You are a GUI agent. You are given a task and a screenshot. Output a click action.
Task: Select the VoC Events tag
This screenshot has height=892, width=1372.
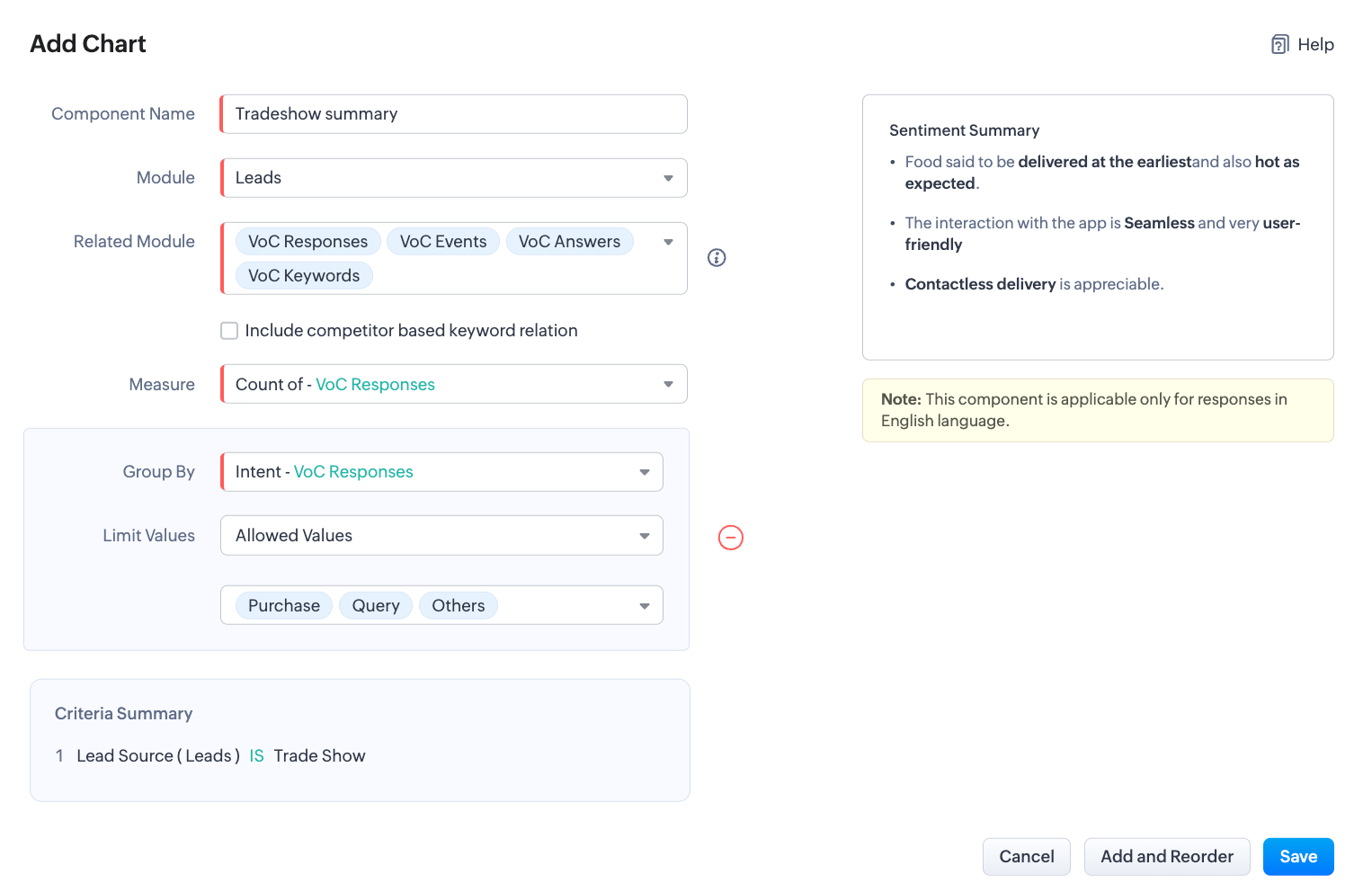click(x=443, y=242)
